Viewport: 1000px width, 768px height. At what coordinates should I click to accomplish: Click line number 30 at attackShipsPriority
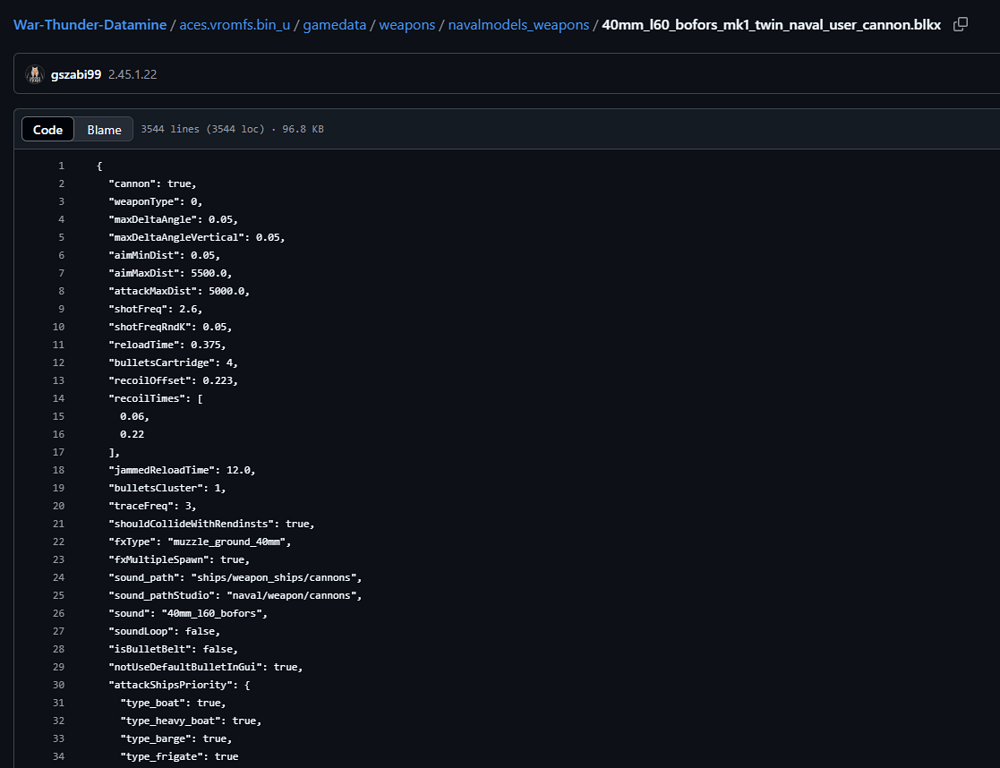59,685
